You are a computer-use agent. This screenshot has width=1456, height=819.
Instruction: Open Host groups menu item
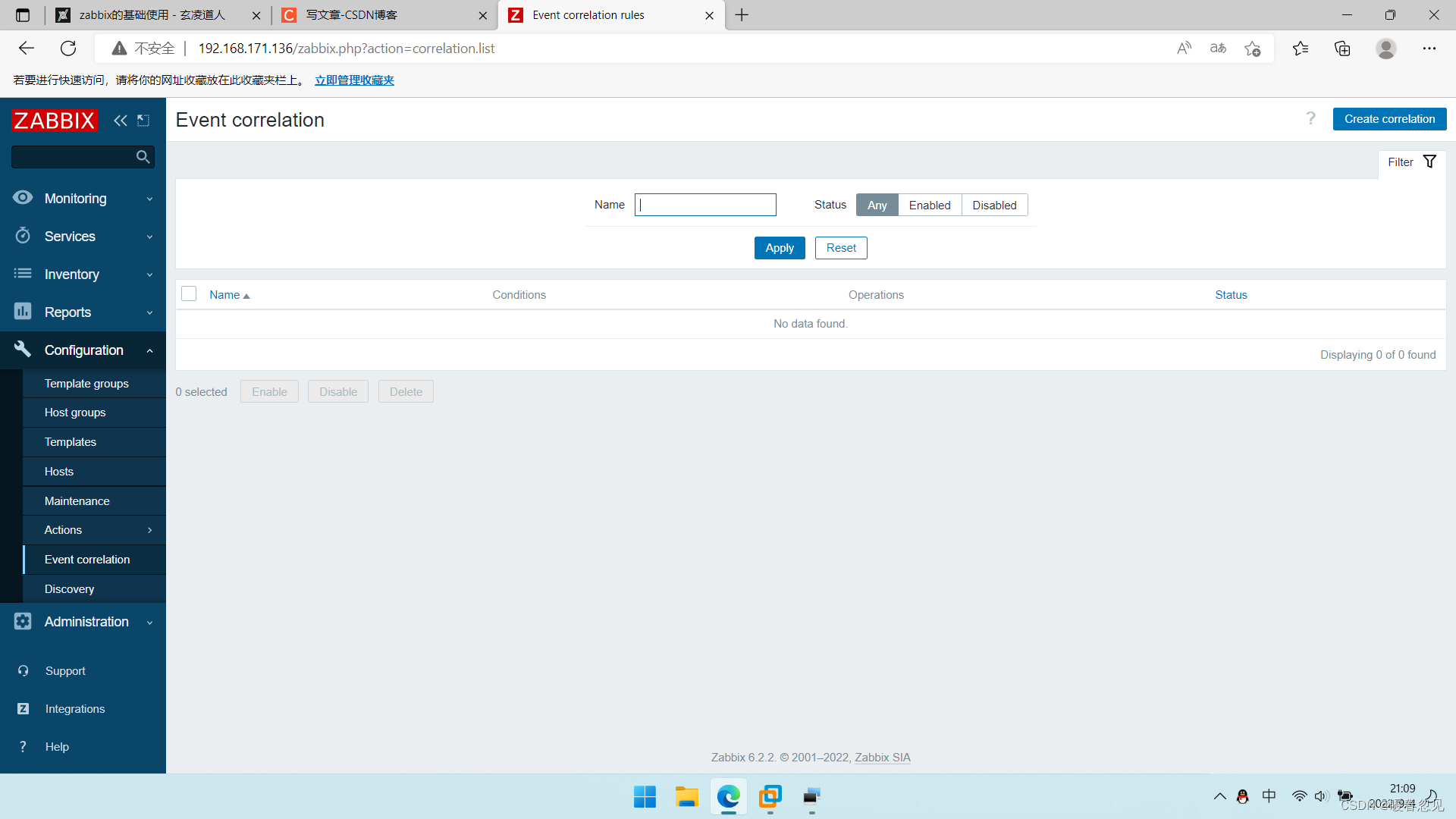pos(75,413)
